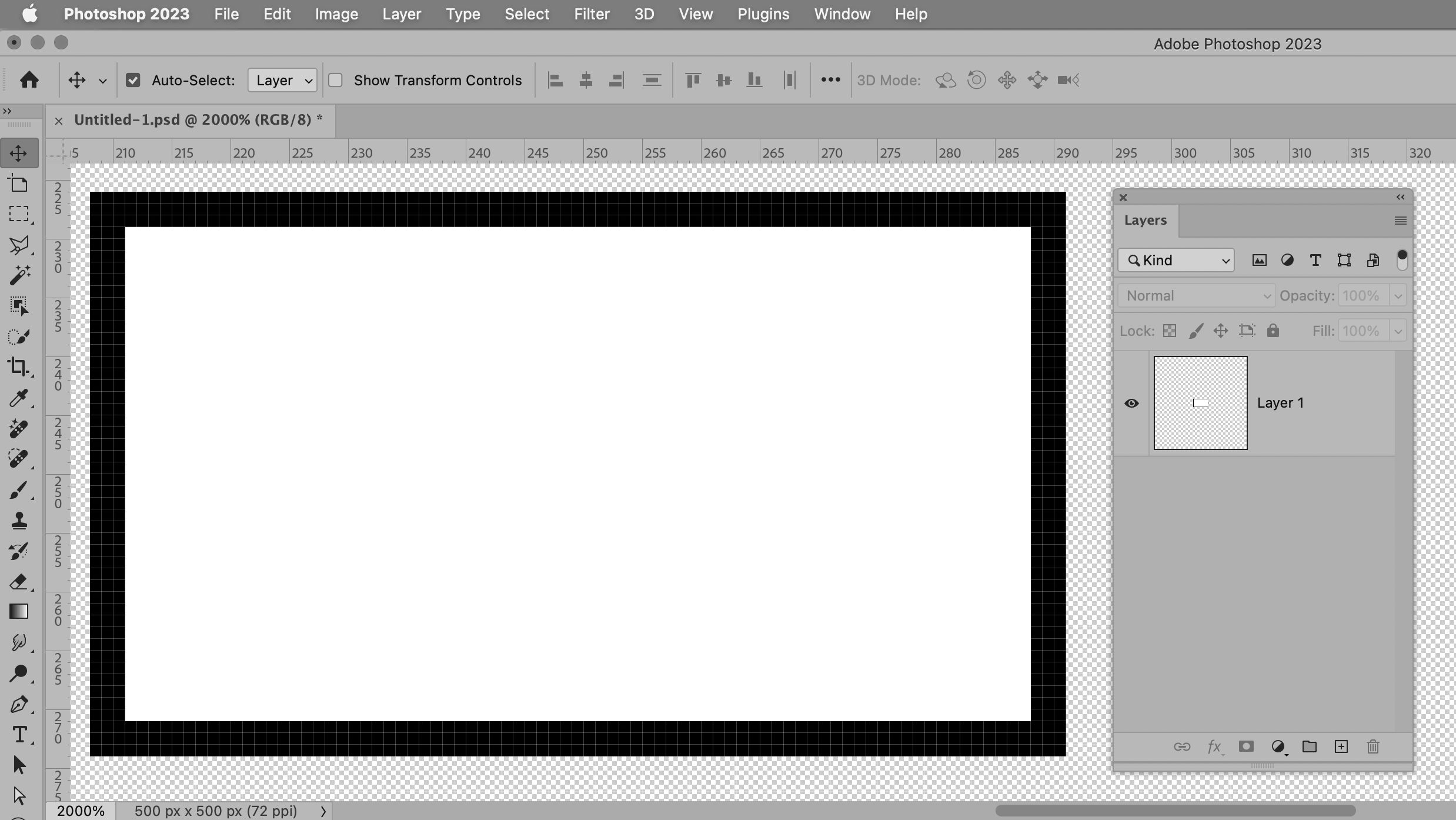1456x820 pixels.
Task: Click the align horizontal centers button
Action: click(x=586, y=80)
